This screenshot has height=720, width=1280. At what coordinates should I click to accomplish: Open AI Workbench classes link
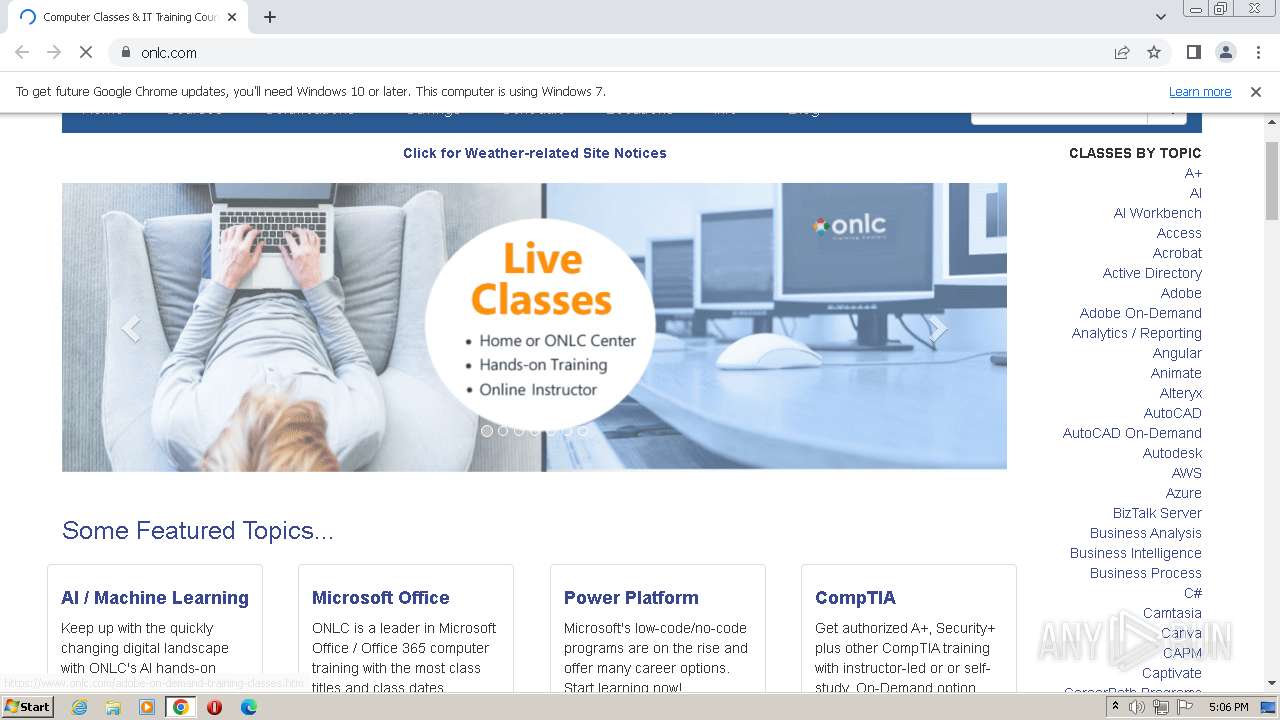point(1158,213)
